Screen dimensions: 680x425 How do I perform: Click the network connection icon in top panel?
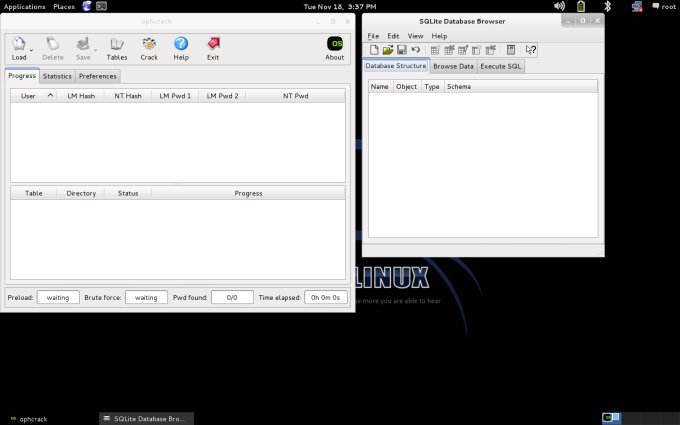pos(637,7)
